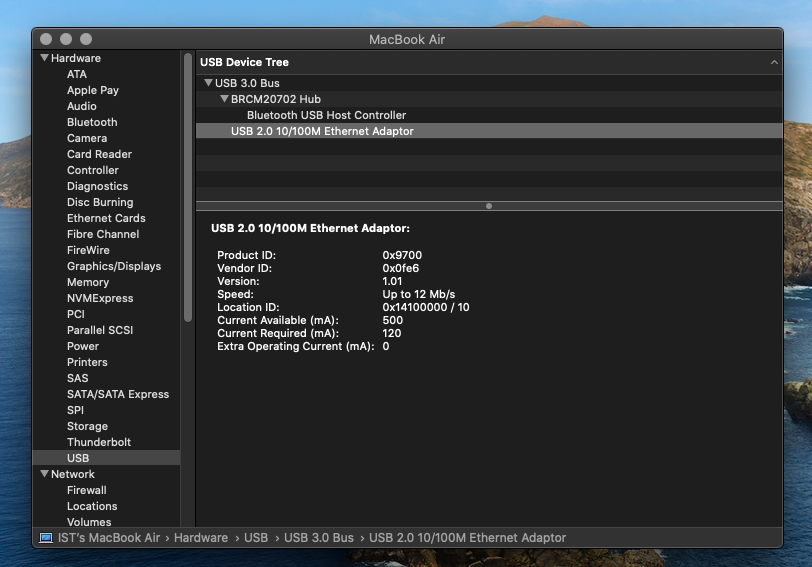Click the Current Available value 500

pyautogui.click(x=393, y=320)
